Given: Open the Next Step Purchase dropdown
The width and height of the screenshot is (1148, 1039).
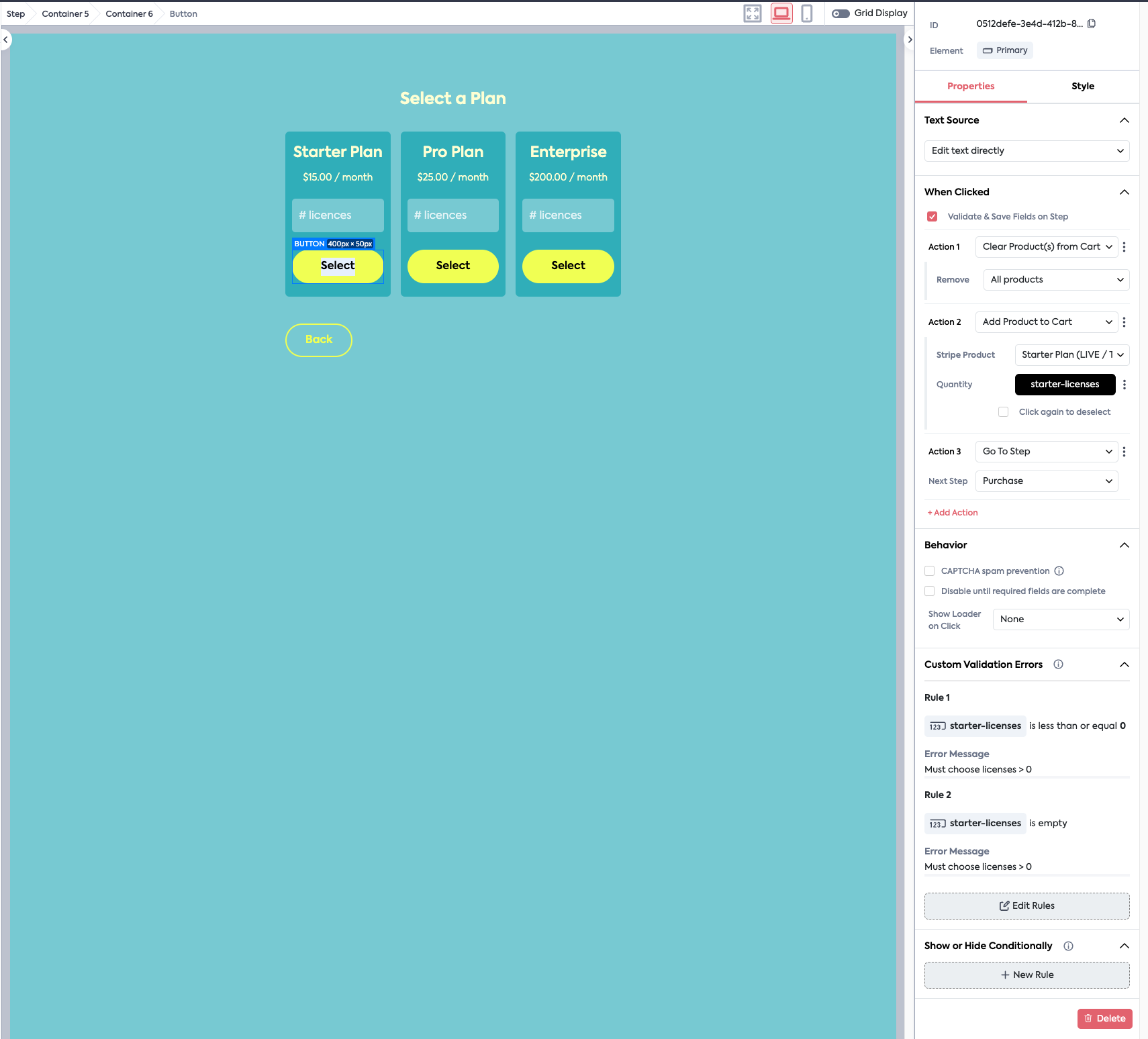Looking at the screenshot, I should (x=1046, y=481).
